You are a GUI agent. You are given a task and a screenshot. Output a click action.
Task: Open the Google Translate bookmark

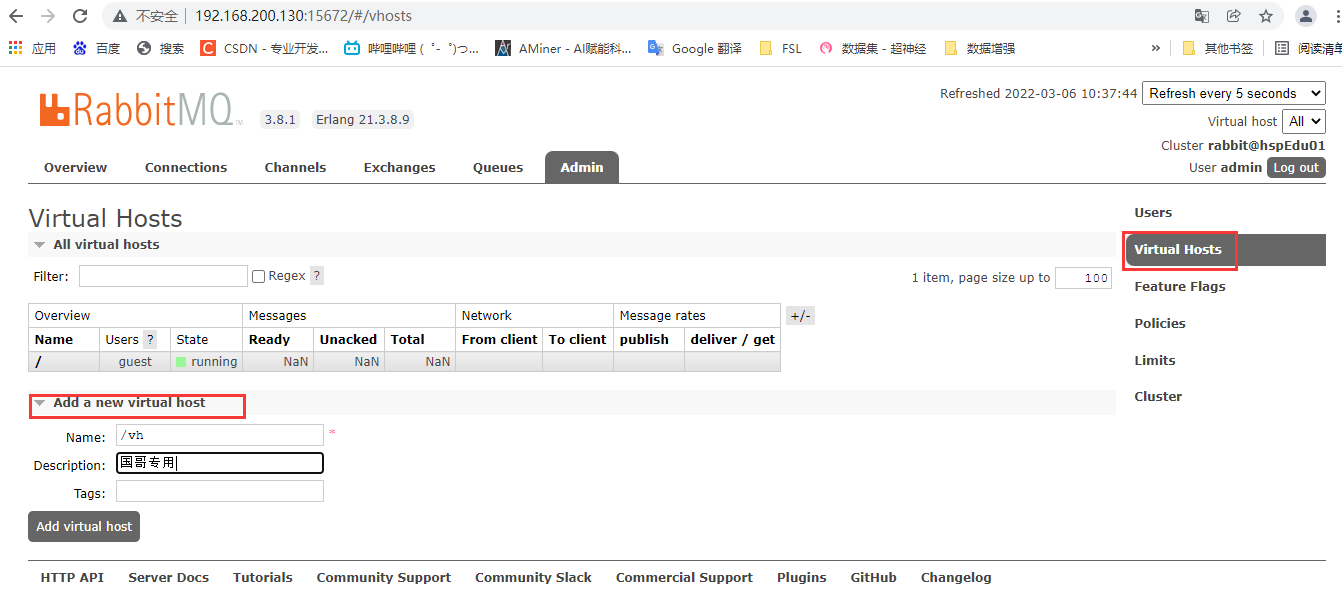click(x=695, y=48)
